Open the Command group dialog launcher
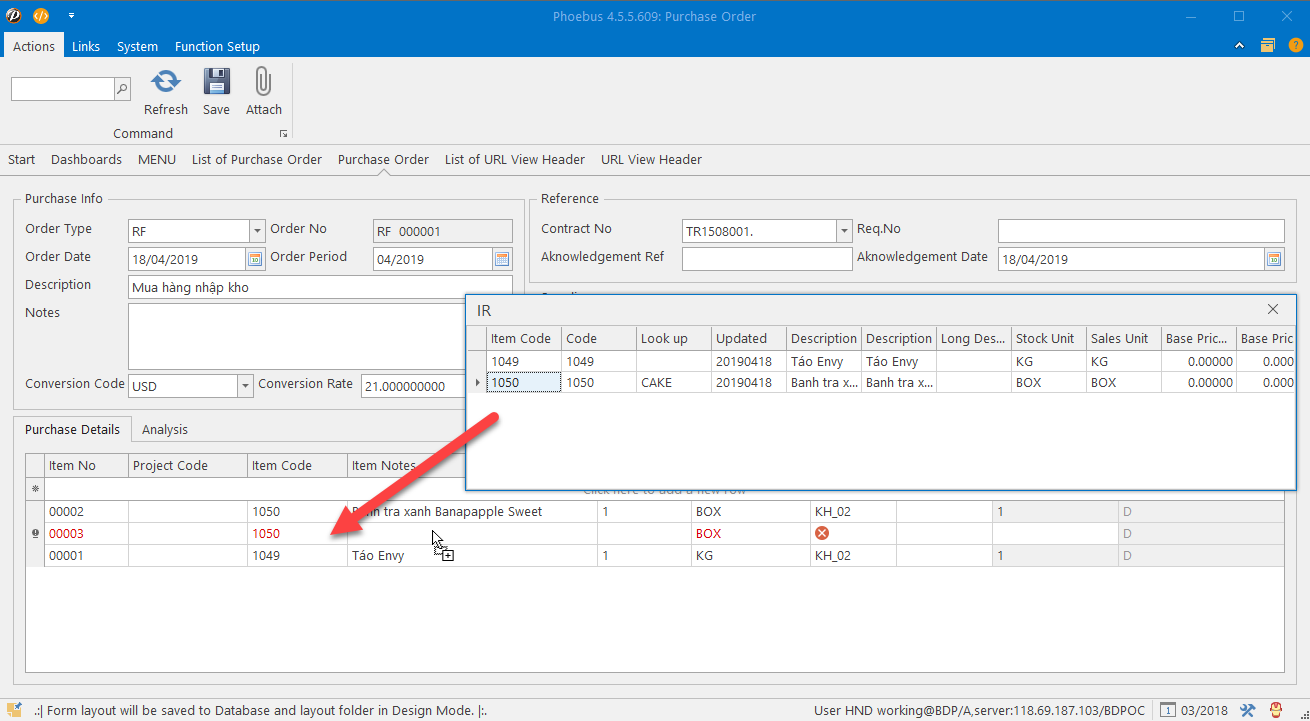The height and width of the screenshot is (721, 1310). (283, 134)
